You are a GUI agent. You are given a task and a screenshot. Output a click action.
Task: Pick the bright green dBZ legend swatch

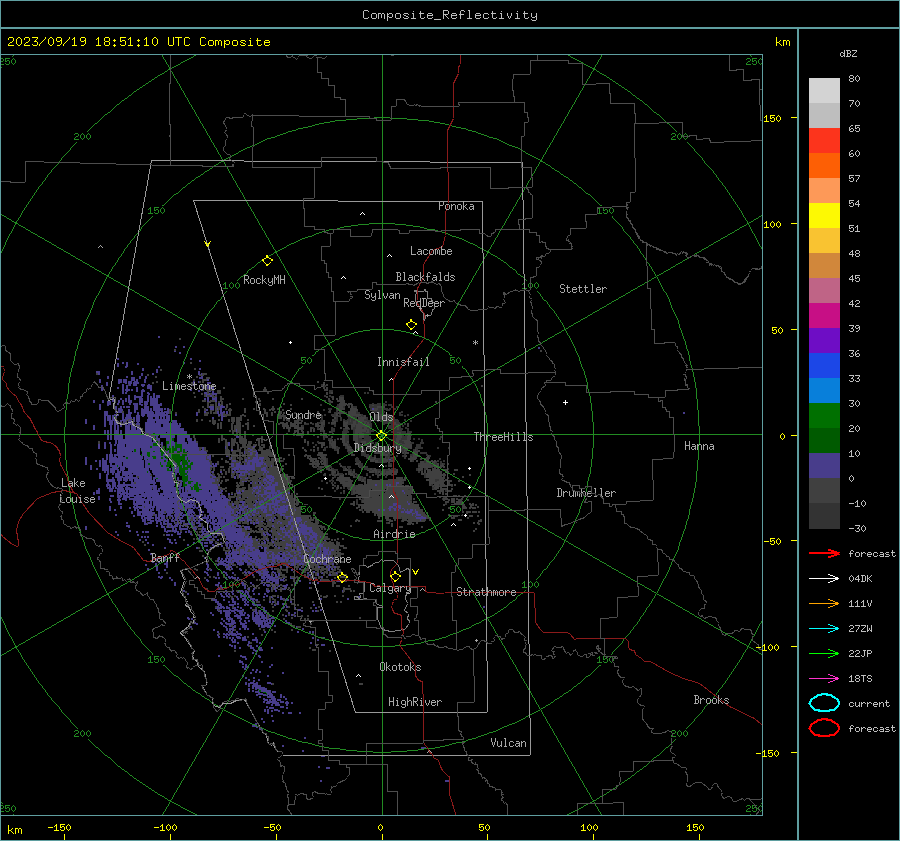coord(824,415)
